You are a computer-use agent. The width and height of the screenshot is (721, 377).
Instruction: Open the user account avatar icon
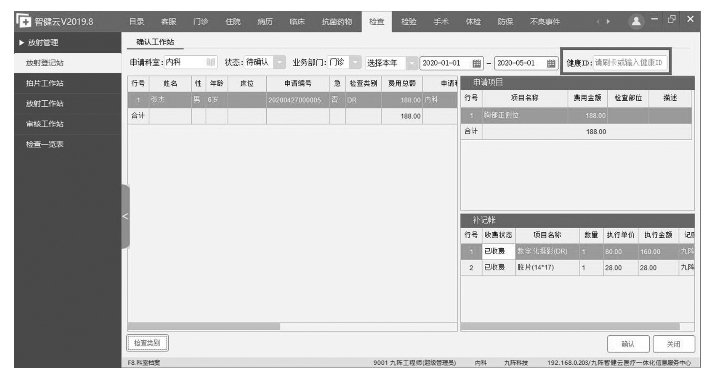coord(636,21)
